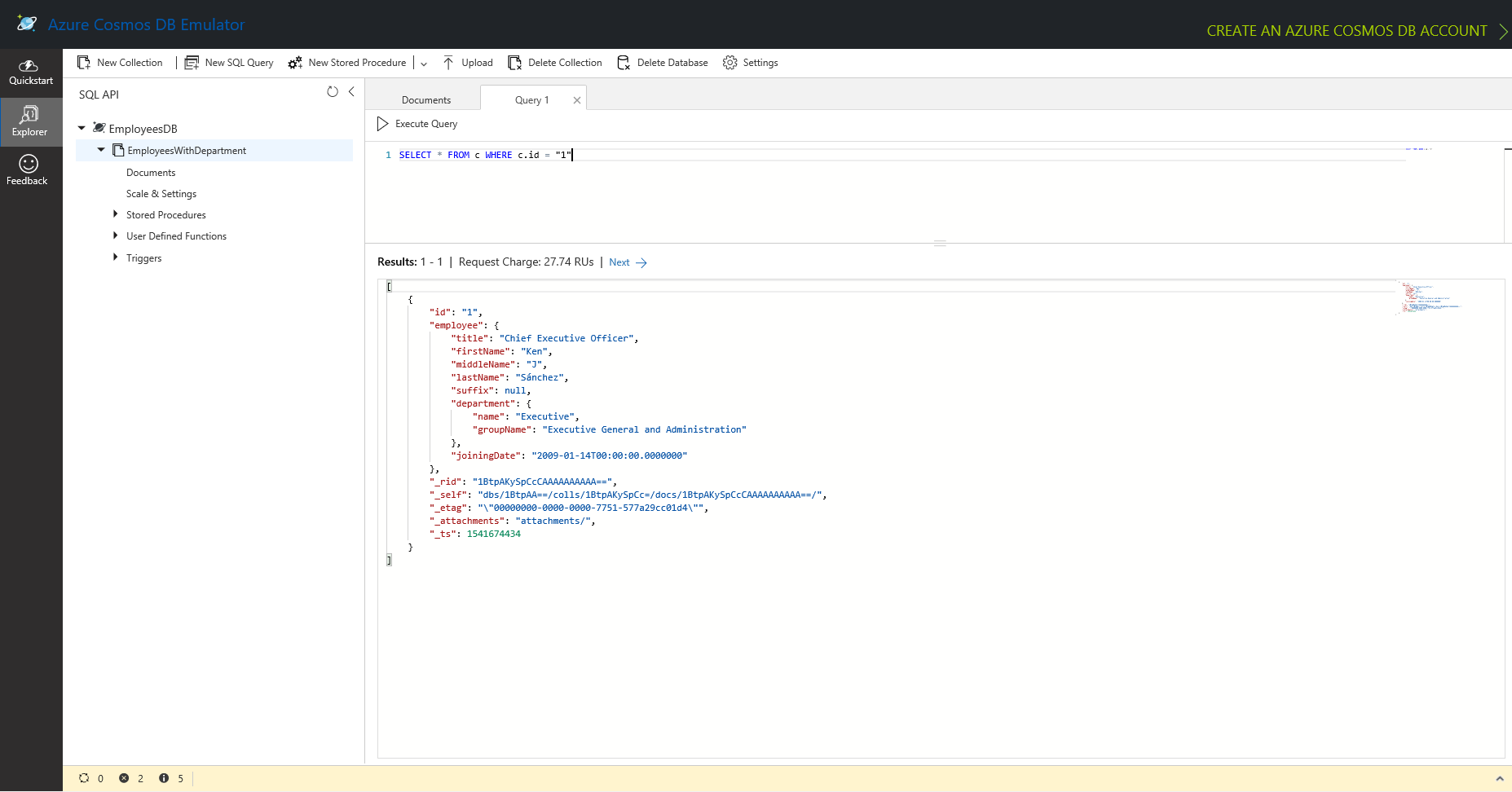
Task: Click the User Defined Functions tree label
Action: (x=176, y=236)
